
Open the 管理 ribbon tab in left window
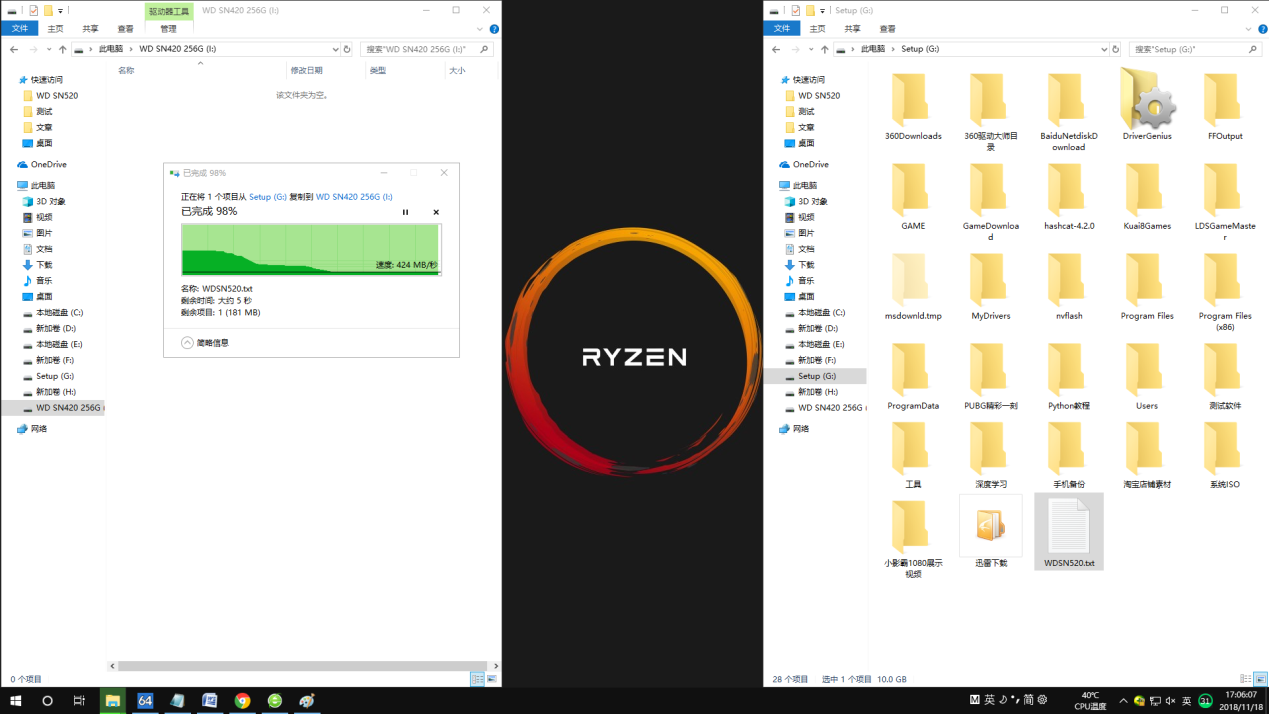[x=168, y=29]
